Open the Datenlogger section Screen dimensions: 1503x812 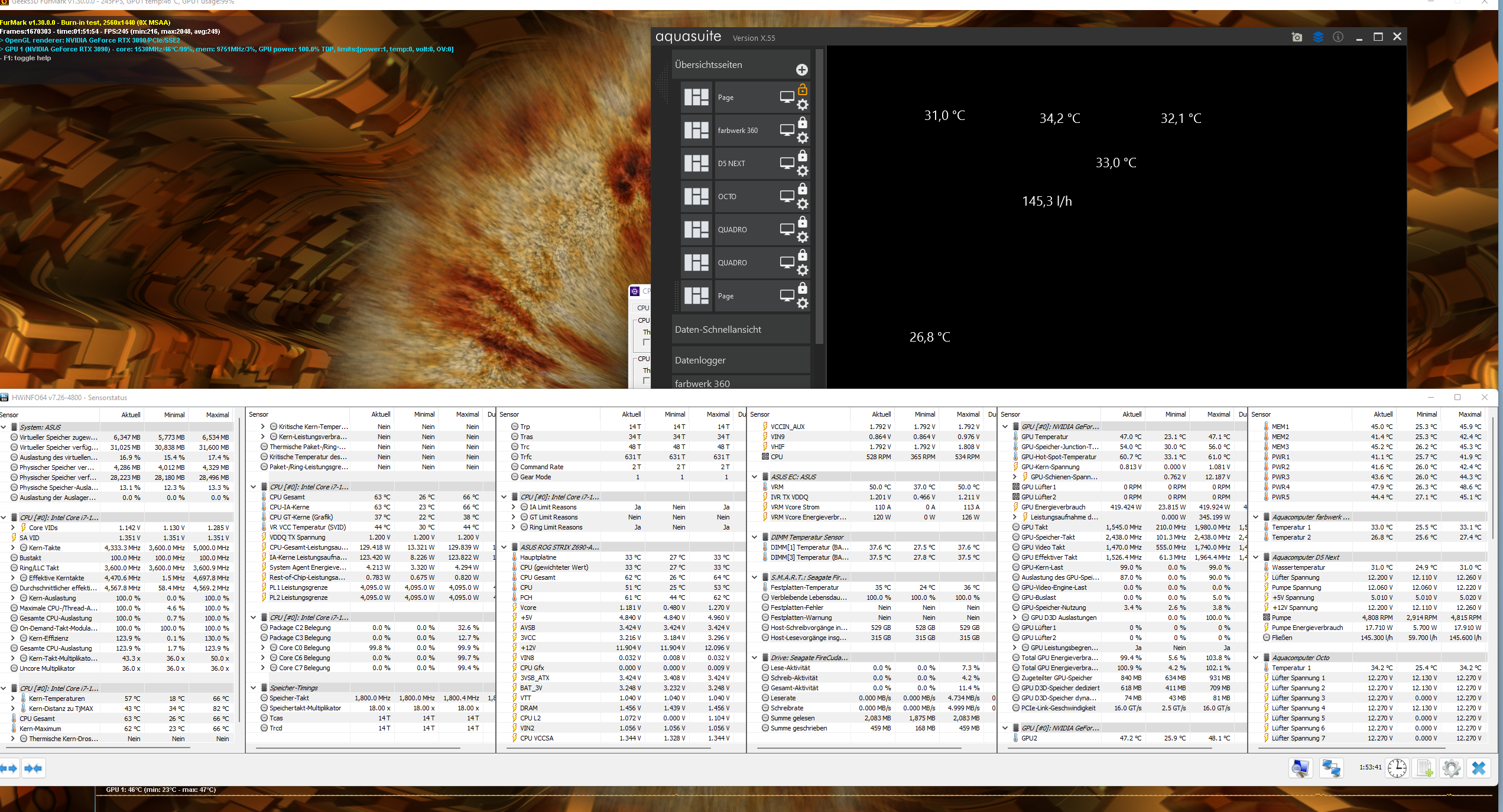click(741, 360)
